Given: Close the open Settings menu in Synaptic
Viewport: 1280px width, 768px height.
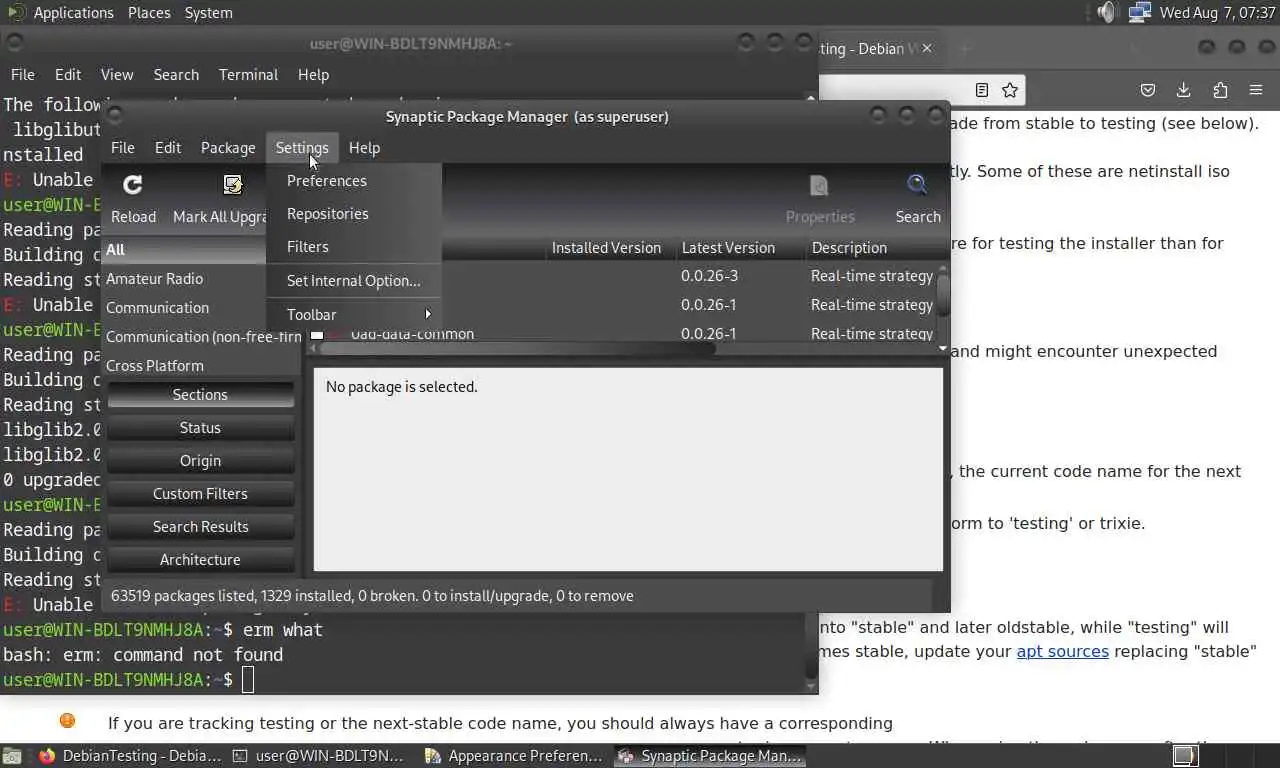Looking at the screenshot, I should pos(301,147).
